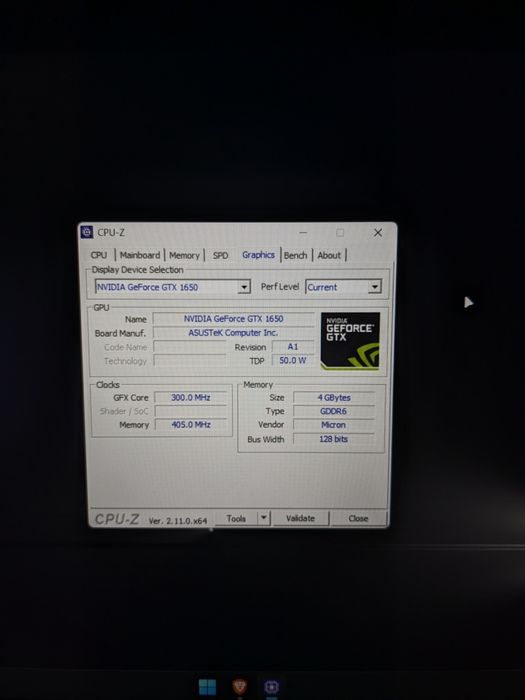Click the version text Ver. 2.11.0.x64
Viewport: 525px width, 700px height.
point(178,521)
